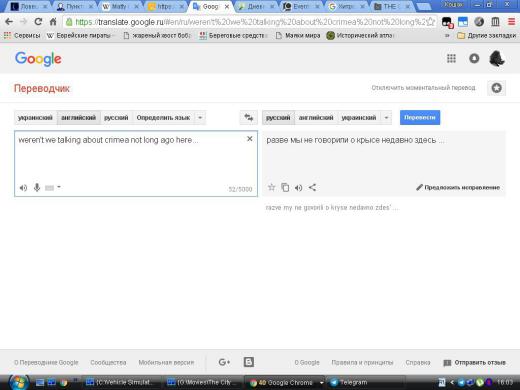The image size is (520, 390).
Task: Set target language to английский
Action: pos(316,118)
